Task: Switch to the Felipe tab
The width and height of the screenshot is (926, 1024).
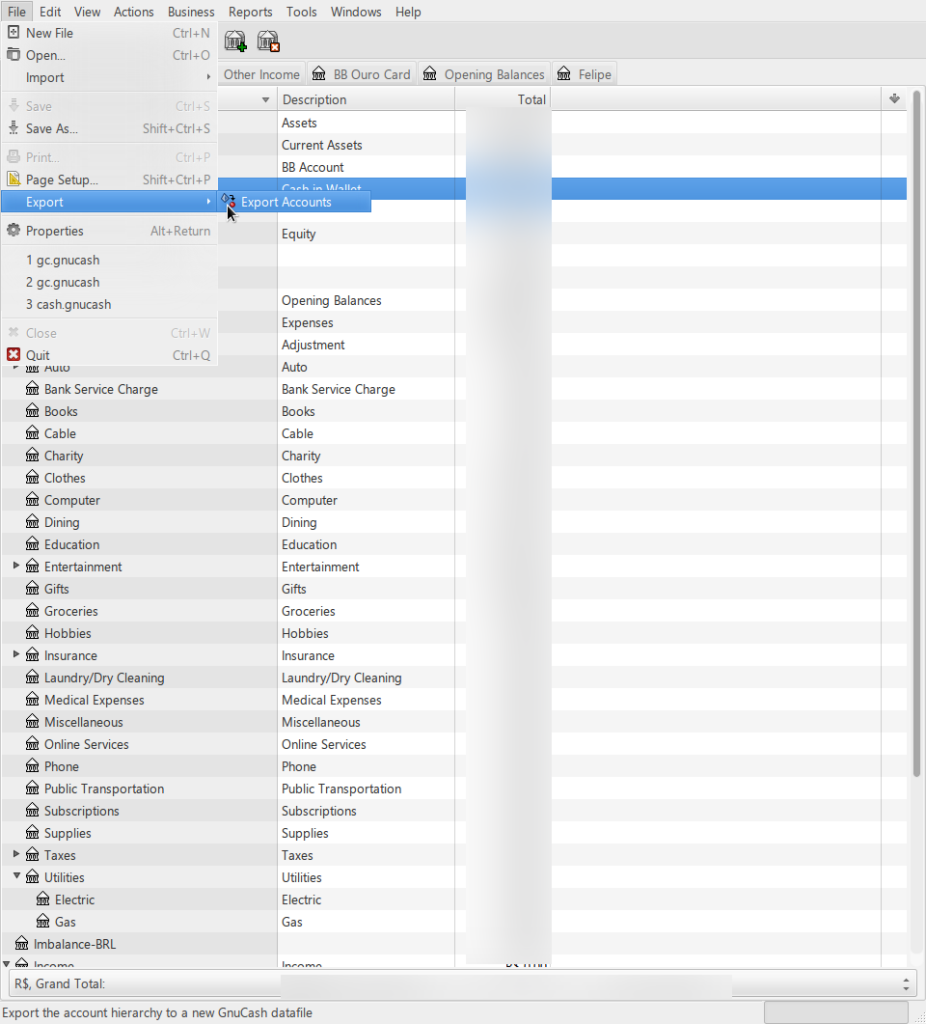Action: pyautogui.click(x=584, y=74)
